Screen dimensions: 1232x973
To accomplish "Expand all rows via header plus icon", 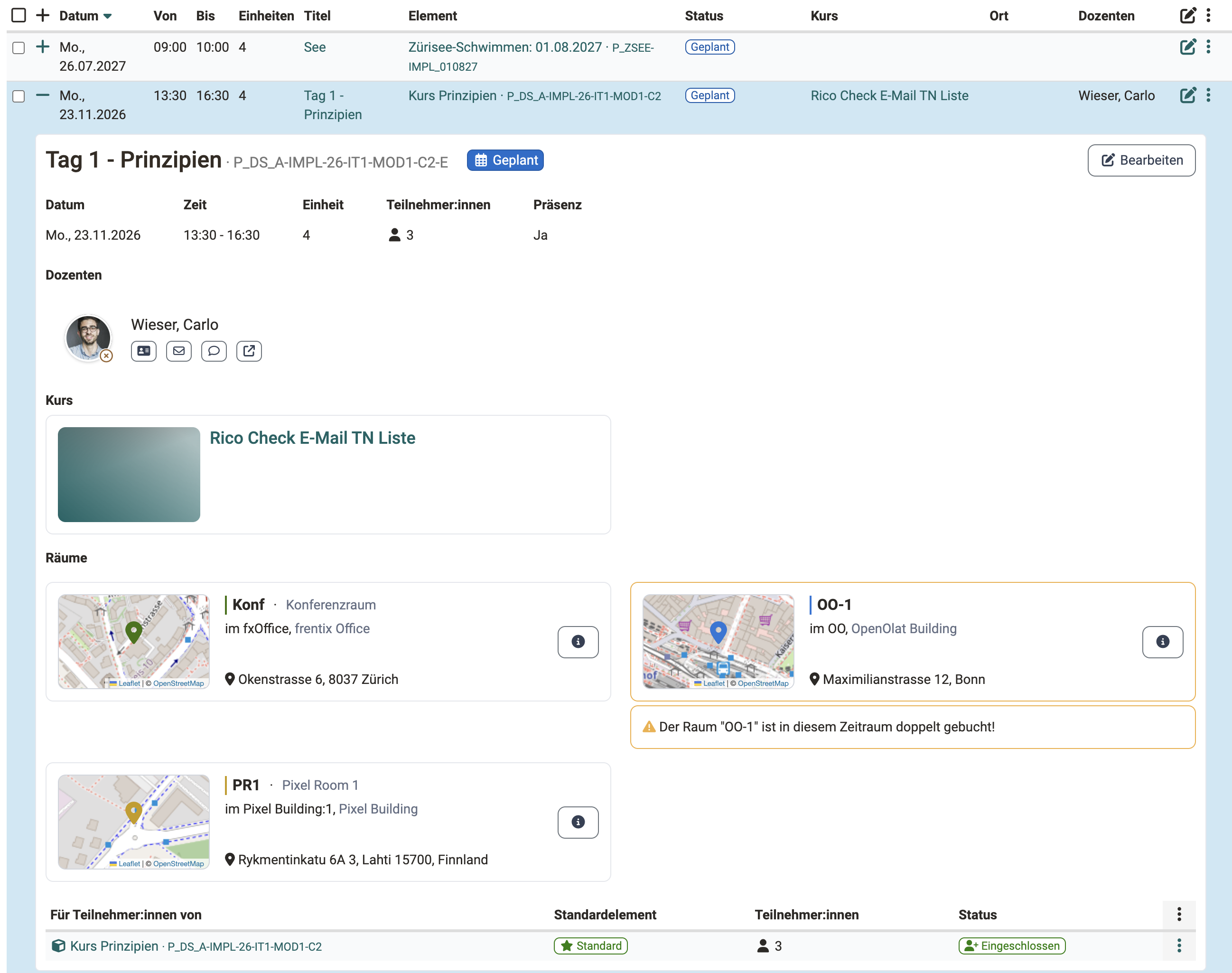I will pyautogui.click(x=43, y=15).
